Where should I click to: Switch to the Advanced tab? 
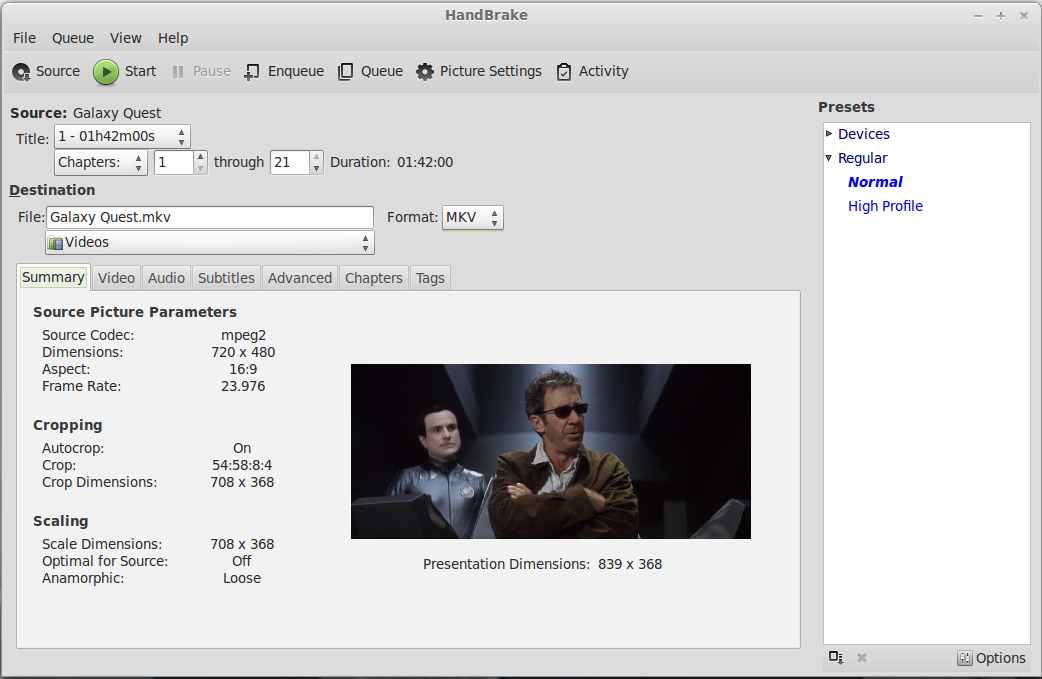tap(300, 278)
